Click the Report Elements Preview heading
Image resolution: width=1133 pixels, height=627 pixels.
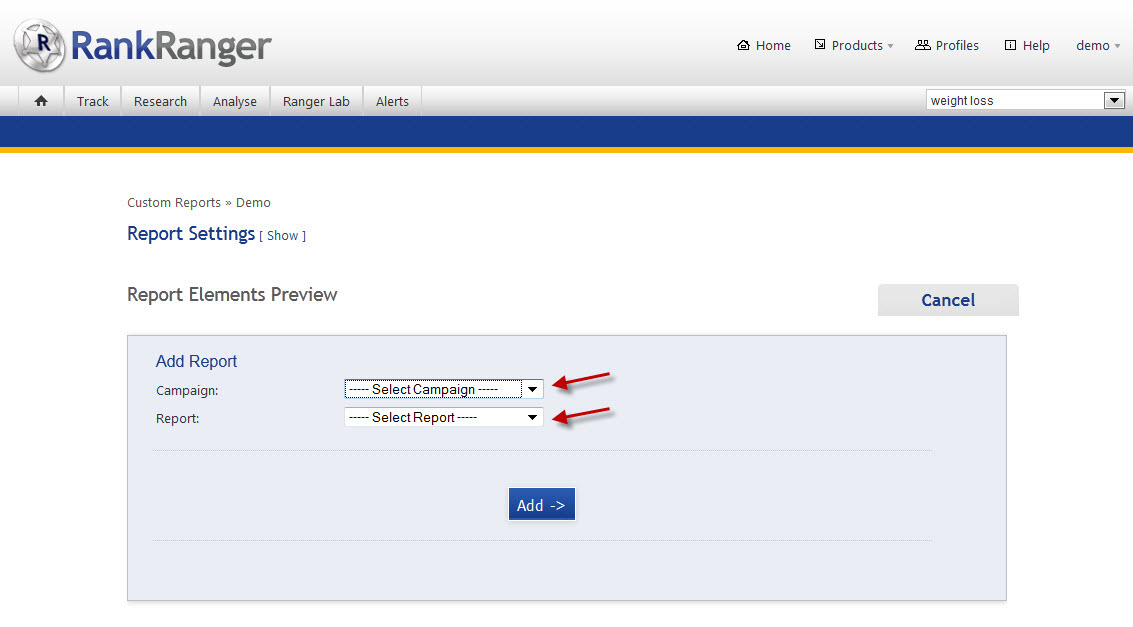(232, 295)
